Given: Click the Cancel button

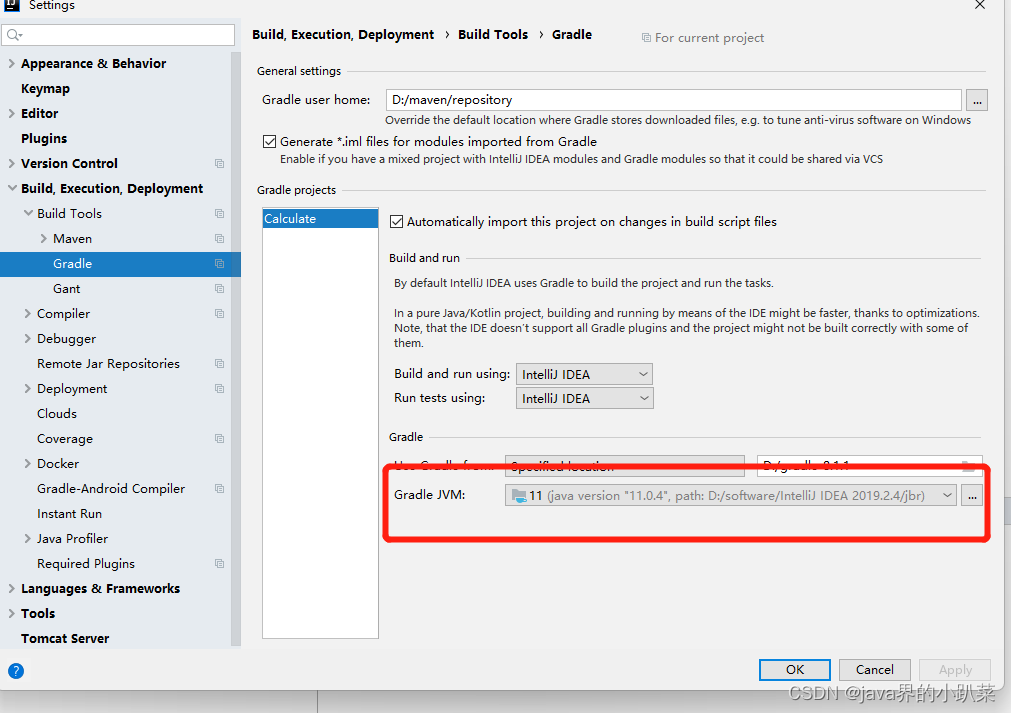Looking at the screenshot, I should pos(875,670).
